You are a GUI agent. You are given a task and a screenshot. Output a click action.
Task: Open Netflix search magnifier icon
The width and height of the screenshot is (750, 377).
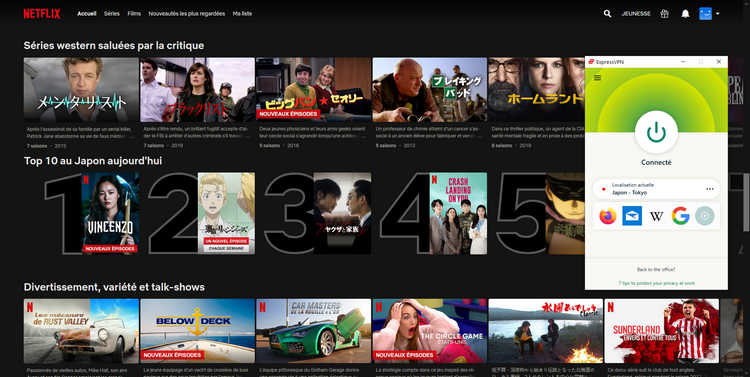pyautogui.click(x=607, y=14)
